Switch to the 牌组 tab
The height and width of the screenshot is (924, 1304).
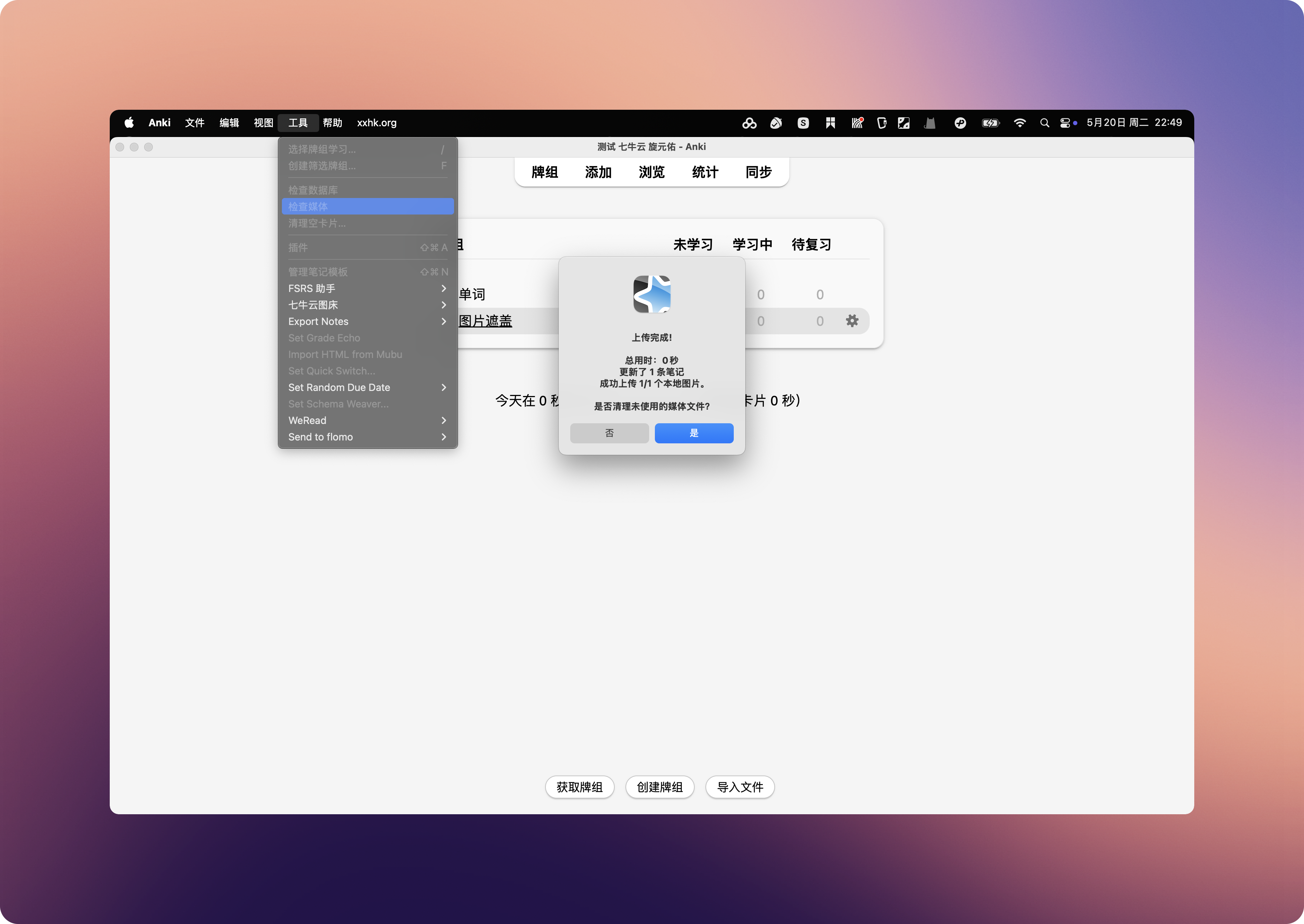(x=544, y=173)
